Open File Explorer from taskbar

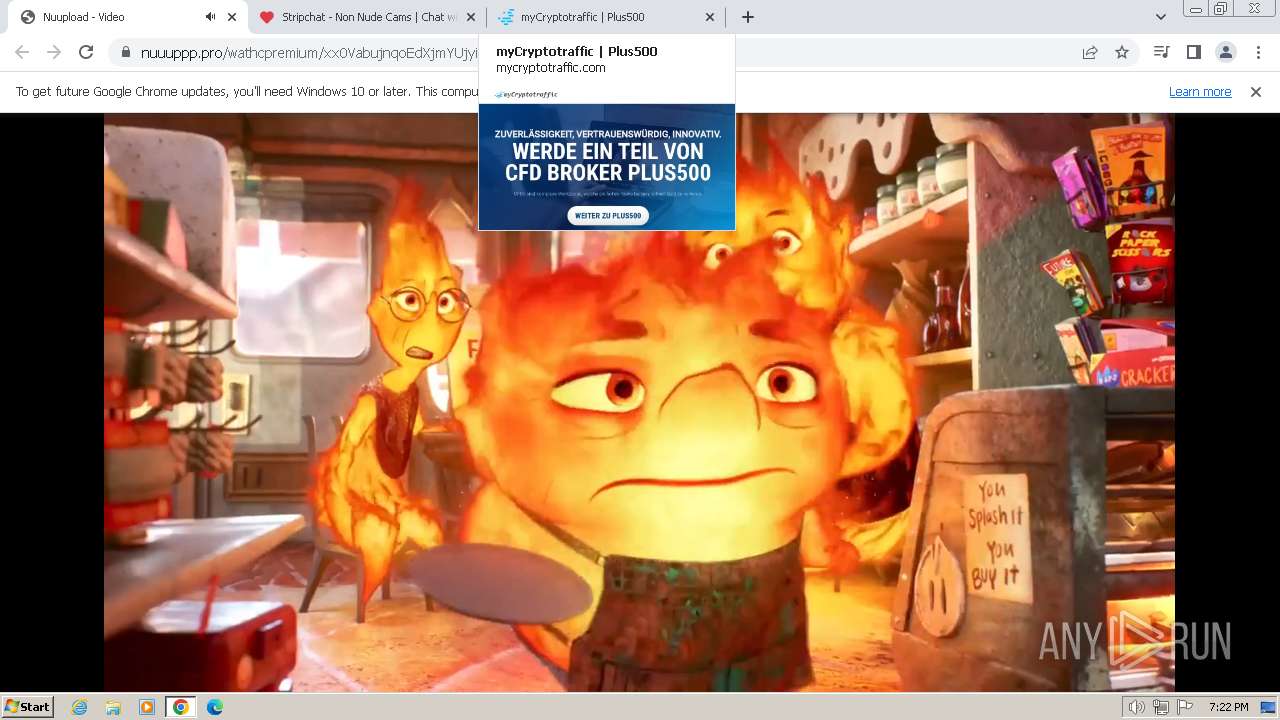point(113,707)
